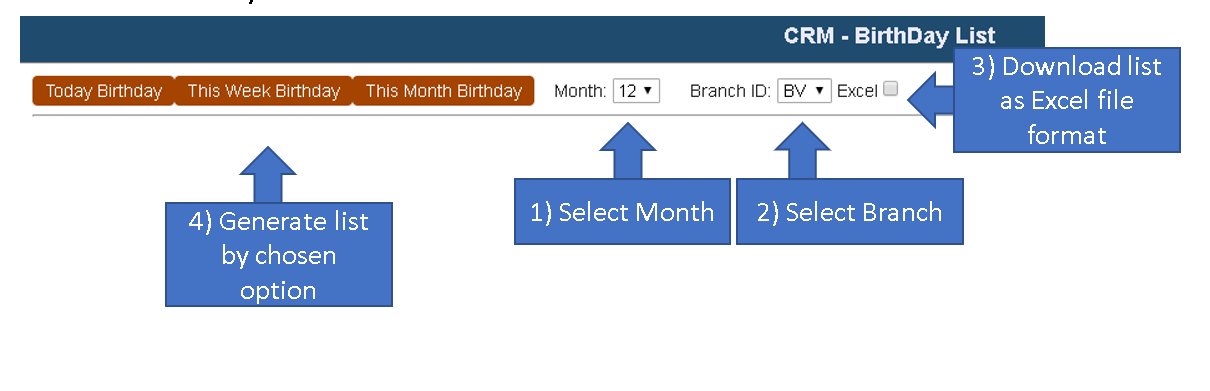Screen dimensions: 1210x391
Task: Show the This Month Birthday list
Action: (x=443, y=91)
